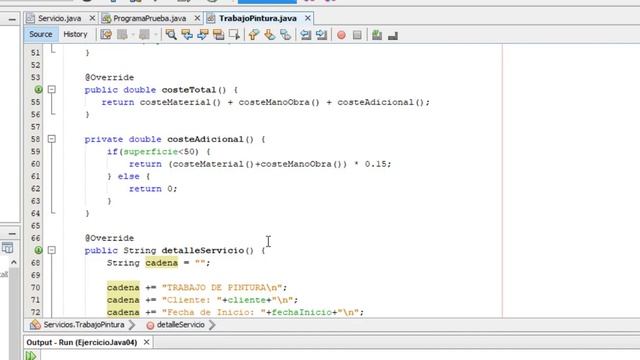Shift line left icon
The width and height of the screenshot is (640, 360).
(x=305, y=35)
